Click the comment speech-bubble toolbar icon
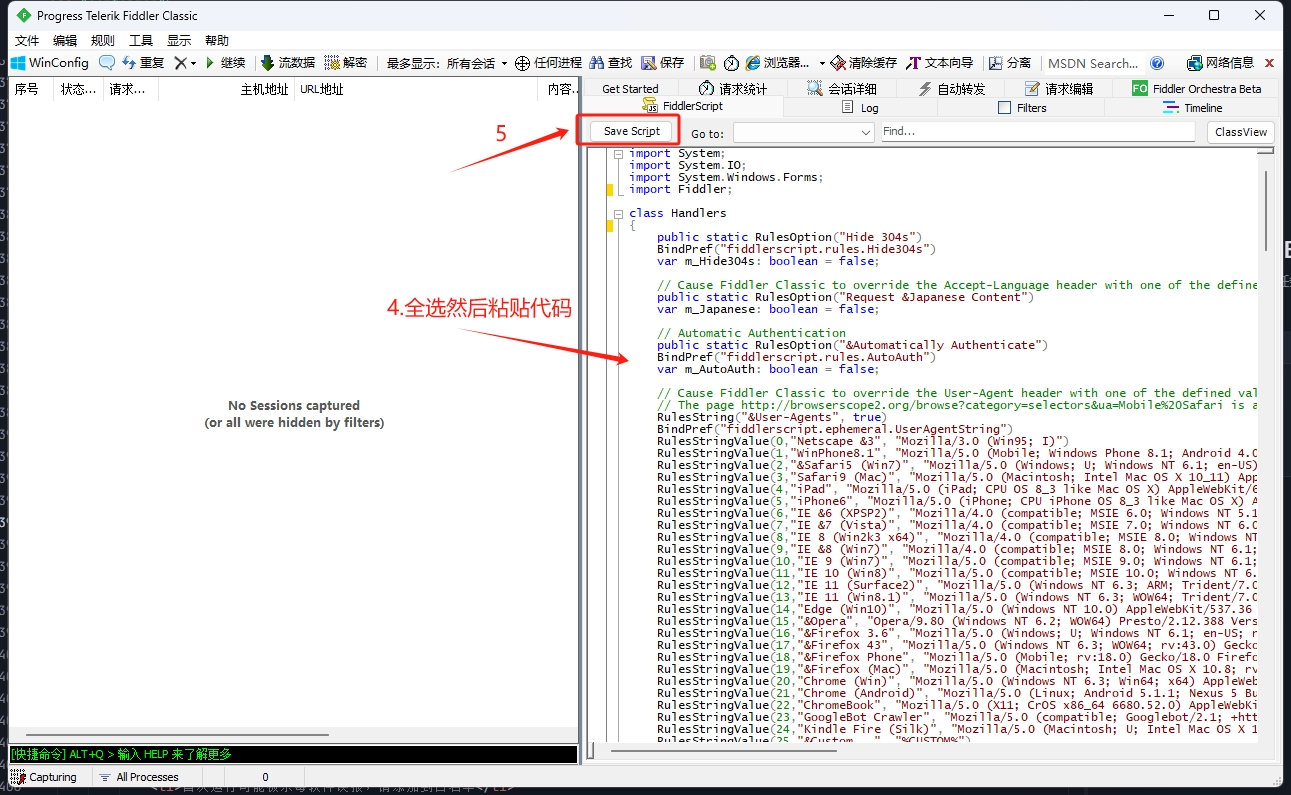The image size is (1291, 795). (x=106, y=62)
